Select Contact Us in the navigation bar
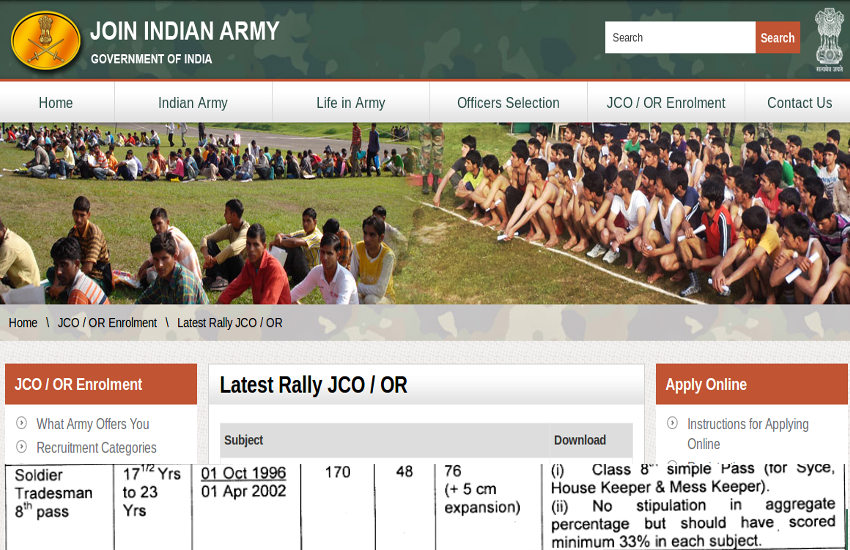Viewport: 850px width, 550px height. tap(799, 103)
